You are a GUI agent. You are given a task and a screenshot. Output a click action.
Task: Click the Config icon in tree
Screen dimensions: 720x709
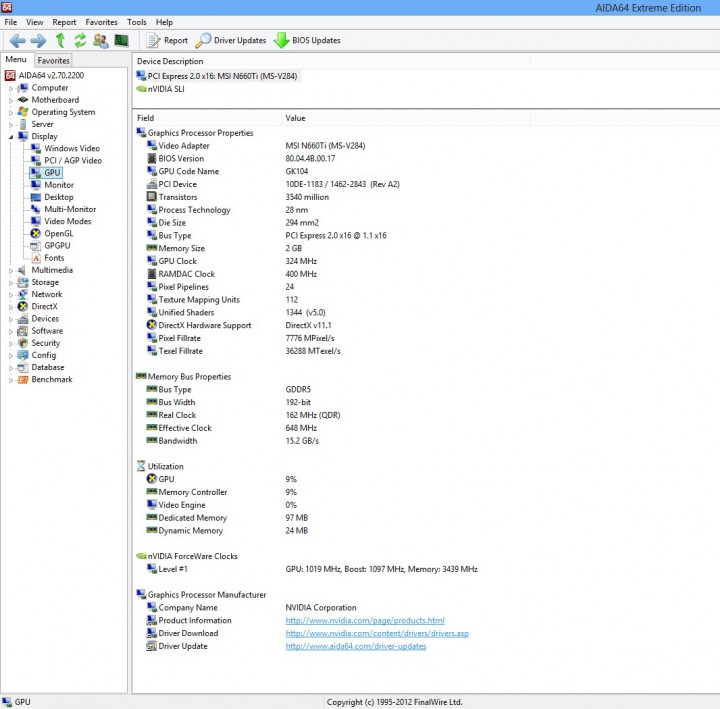coord(22,355)
